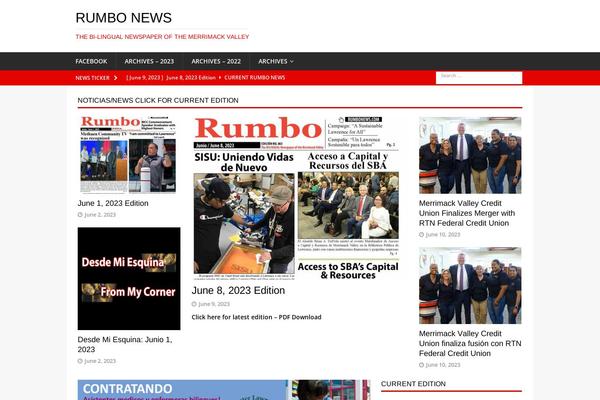Click the June 2, 2023 date under Desde Mi Esquina

pos(100,361)
